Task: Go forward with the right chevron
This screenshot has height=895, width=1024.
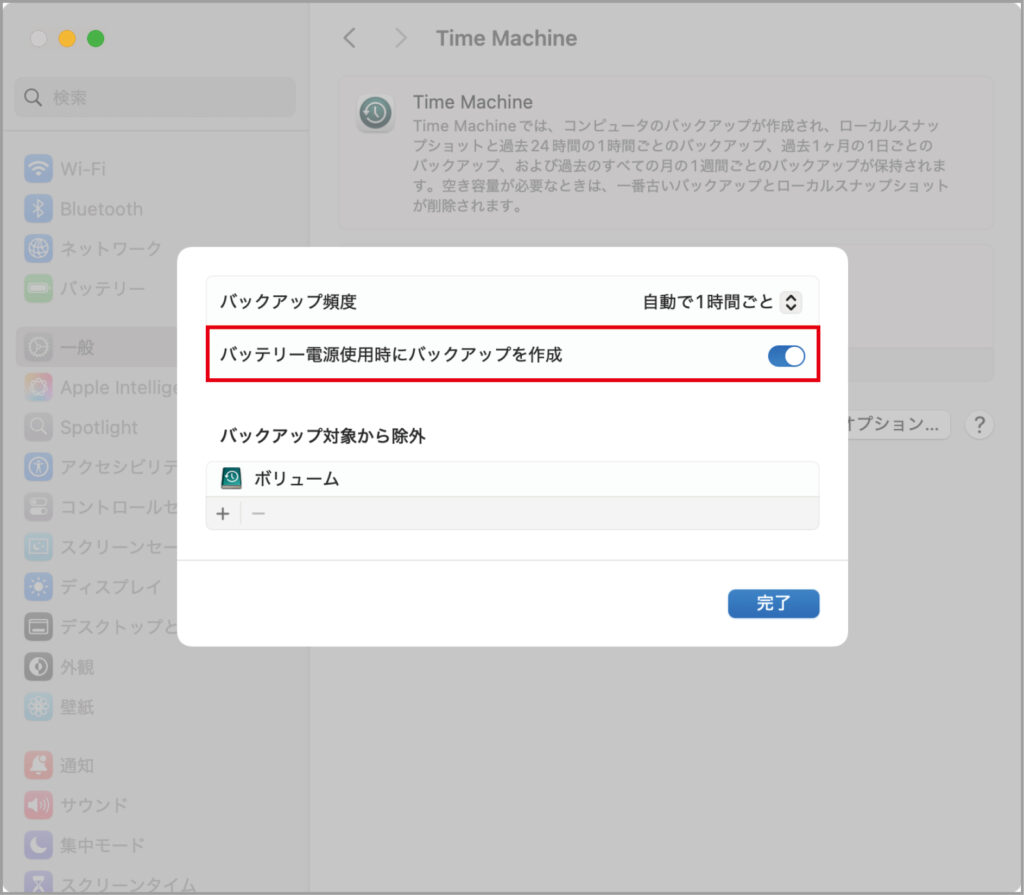Action: [x=400, y=38]
